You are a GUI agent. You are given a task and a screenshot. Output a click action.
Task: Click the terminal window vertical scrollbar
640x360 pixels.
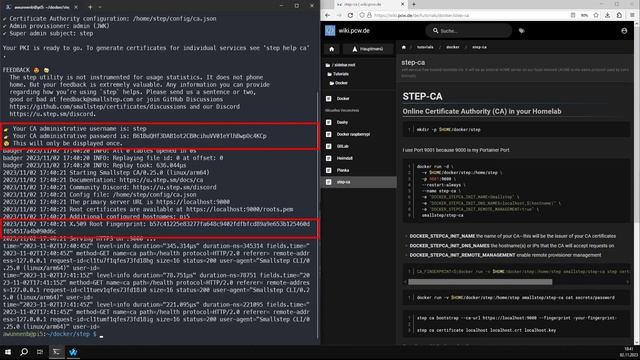pos(318,214)
